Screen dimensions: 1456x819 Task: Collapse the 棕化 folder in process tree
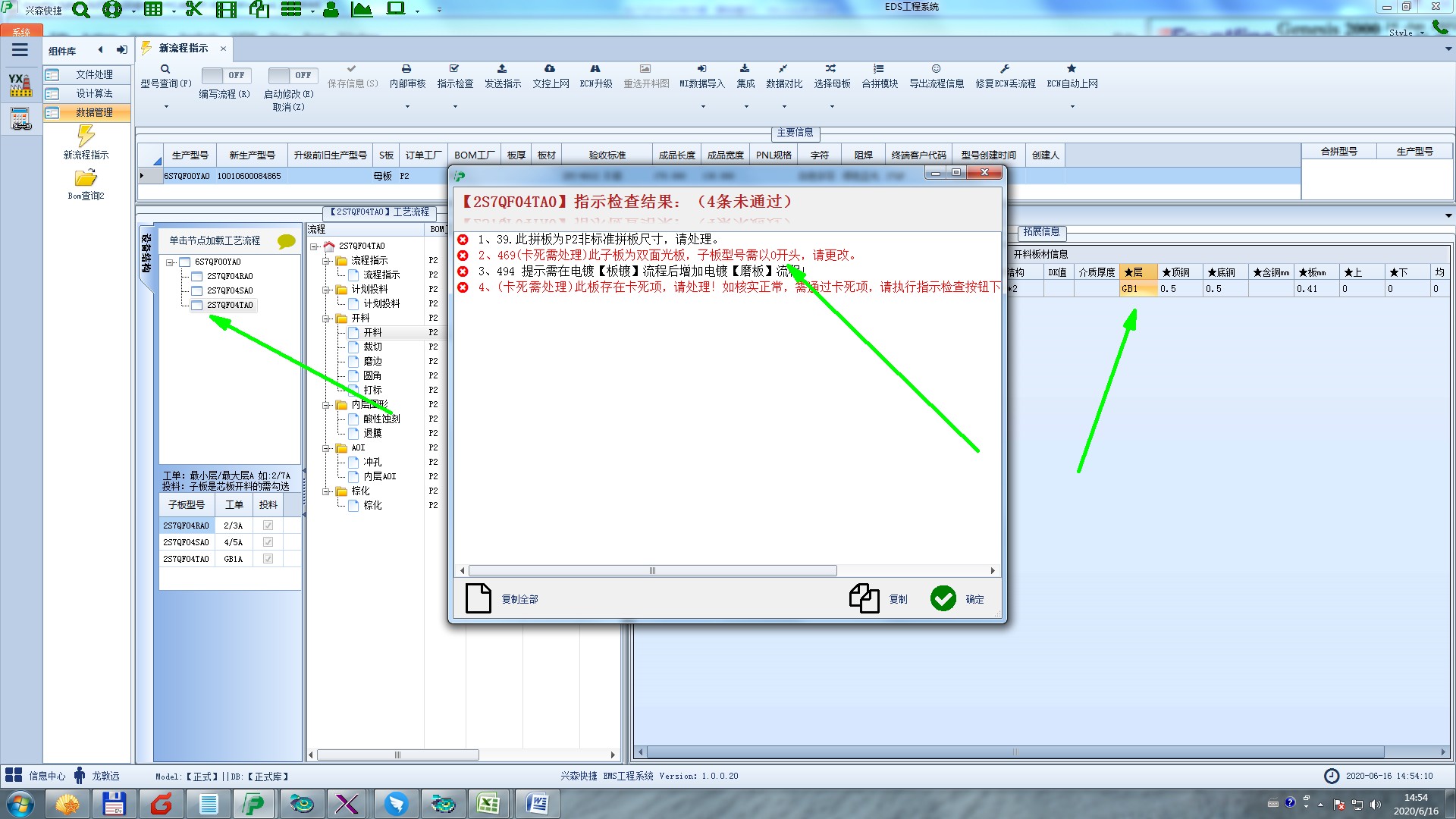click(x=326, y=491)
